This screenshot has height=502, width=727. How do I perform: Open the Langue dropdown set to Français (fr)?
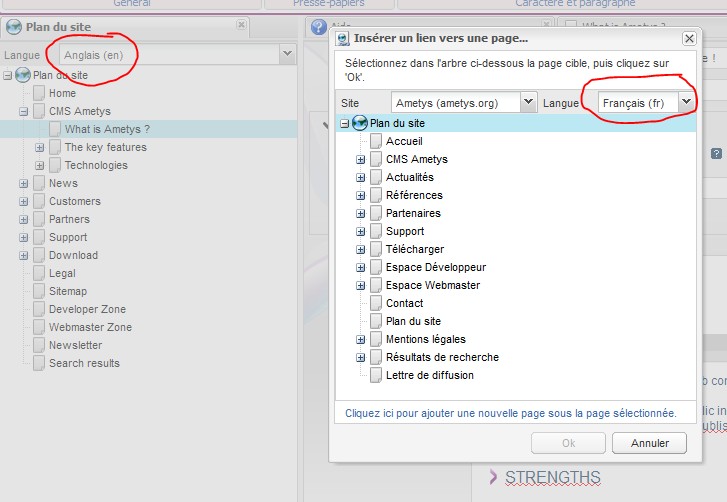[x=686, y=102]
